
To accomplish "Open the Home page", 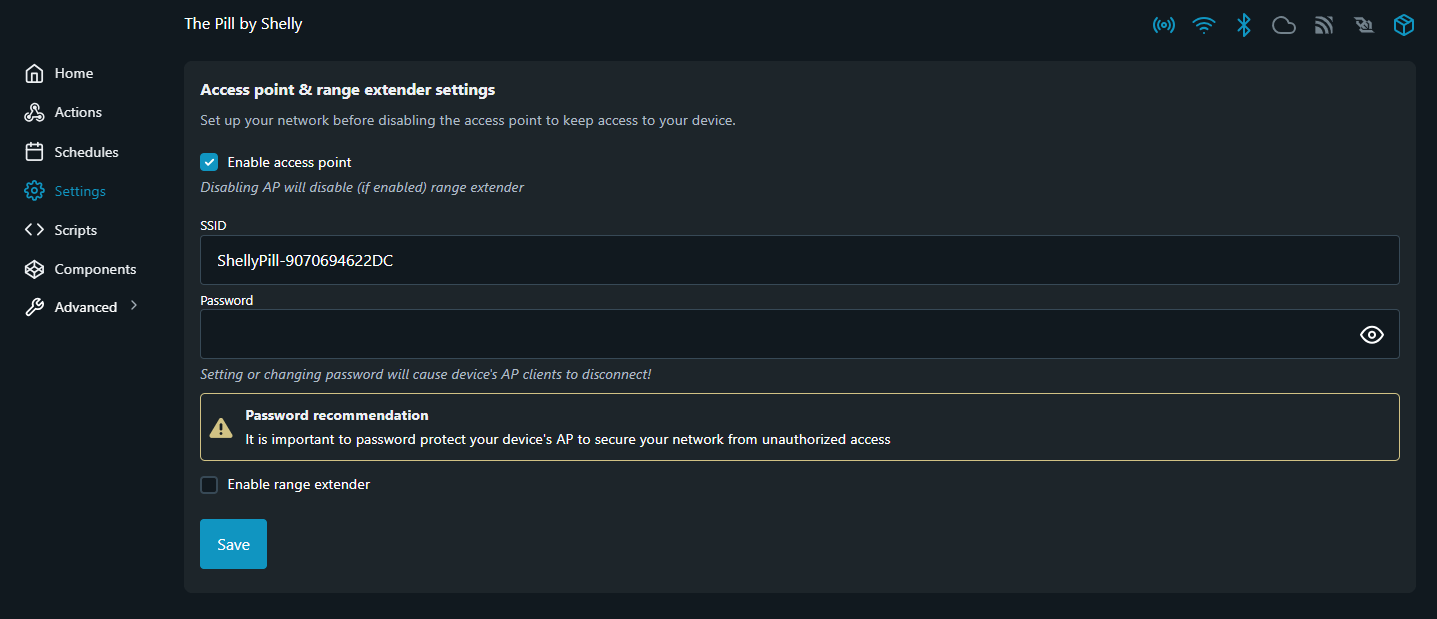I will [x=73, y=73].
